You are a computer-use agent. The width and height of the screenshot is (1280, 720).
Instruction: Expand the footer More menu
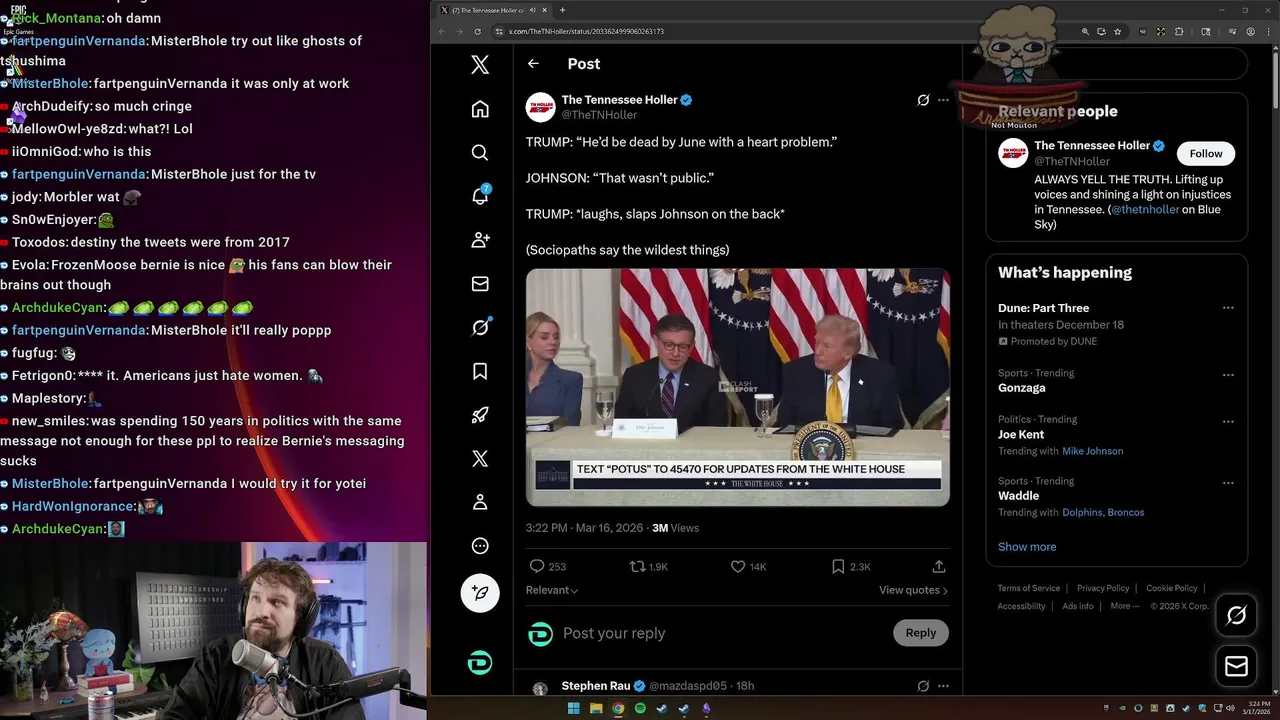pos(1125,606)
